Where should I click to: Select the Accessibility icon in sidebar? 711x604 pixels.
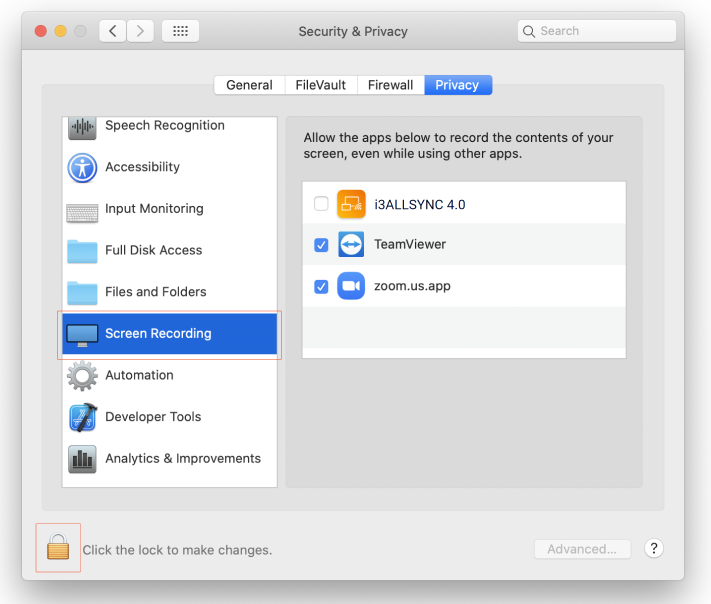tap(82, 167)
